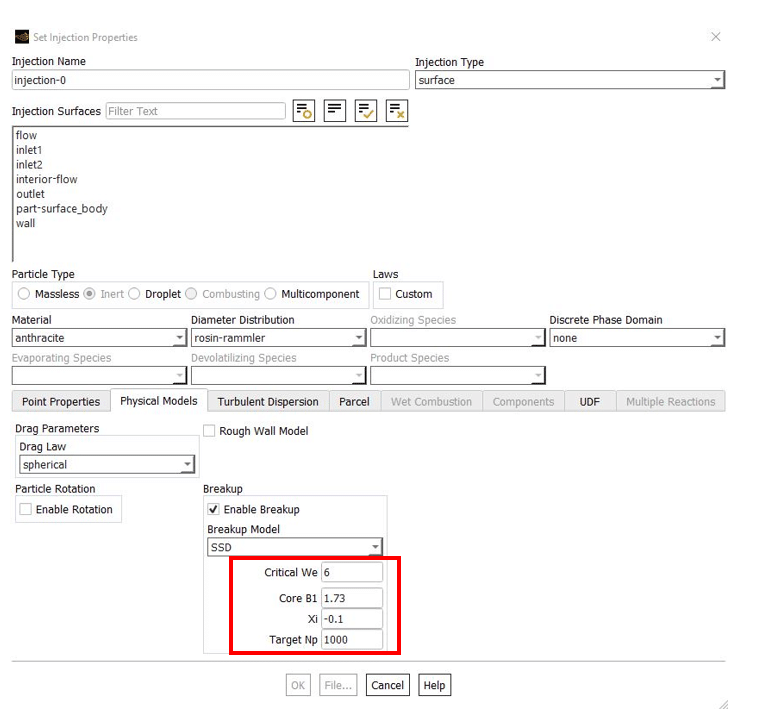
Task: Uncheck the Enable Breakup checkbox
Action: click(x=214, y=509)
